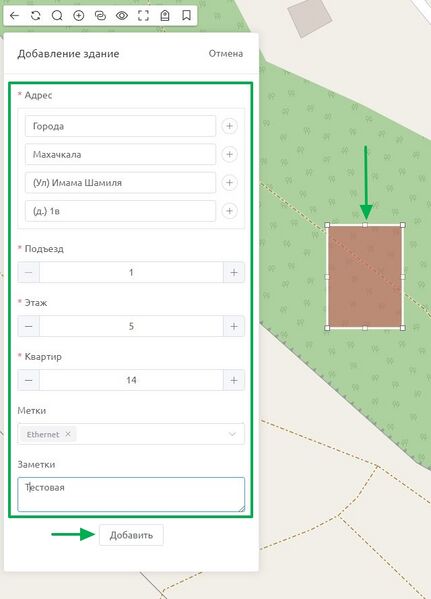
Task: Click the Добавить button
Action: 131,535
